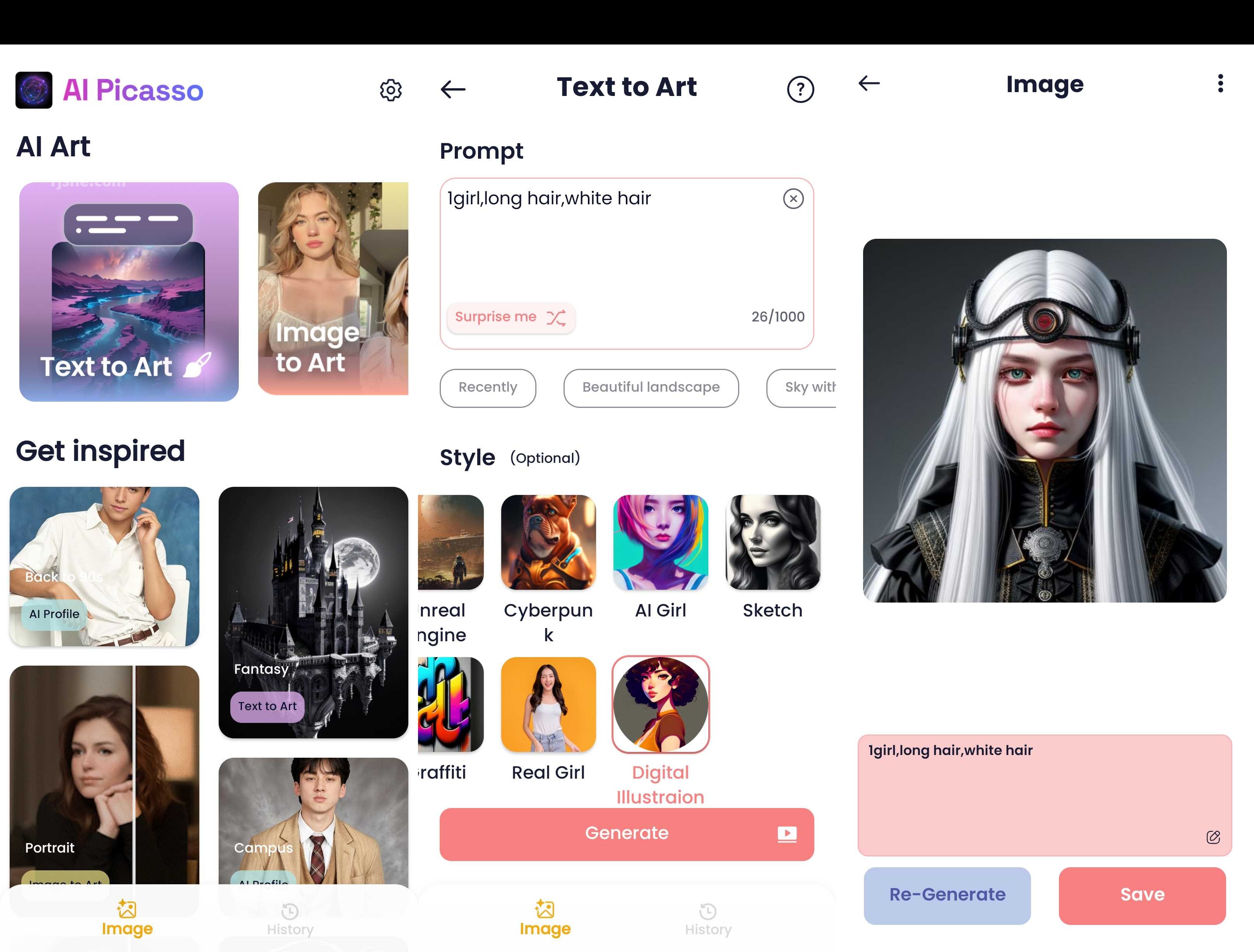
Task: Click the Surprise me shuffle button
Action: tap(510, 317)
